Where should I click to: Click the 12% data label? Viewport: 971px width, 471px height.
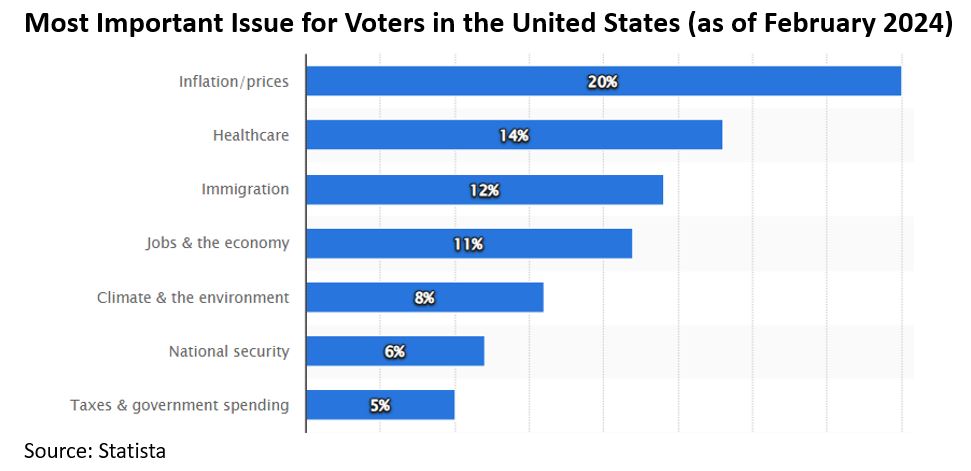[x=484, y=190]
